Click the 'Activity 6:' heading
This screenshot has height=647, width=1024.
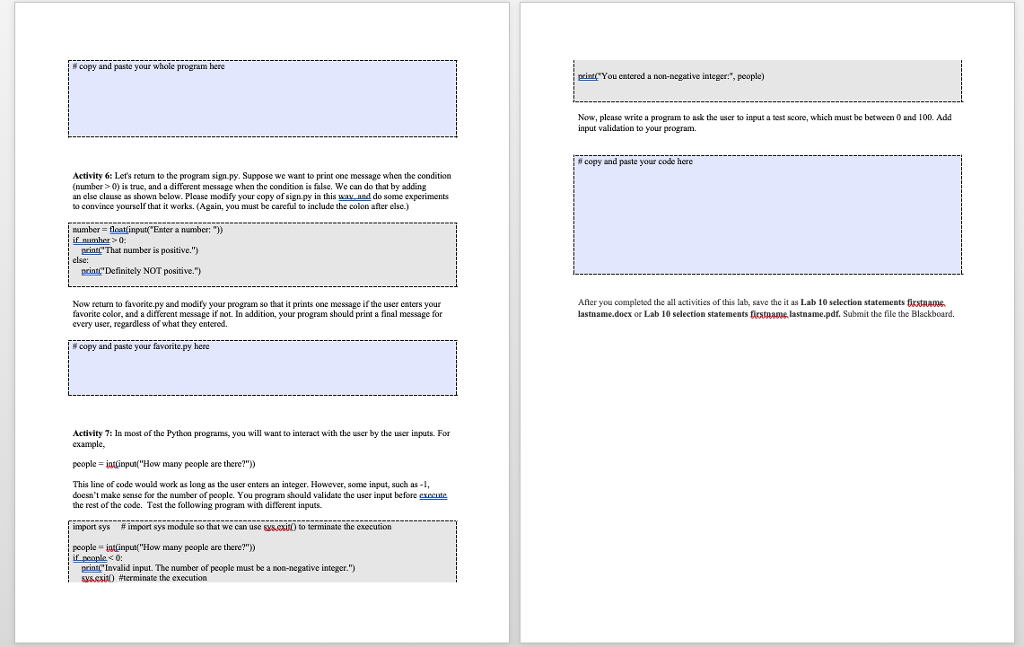pos(92,176)
